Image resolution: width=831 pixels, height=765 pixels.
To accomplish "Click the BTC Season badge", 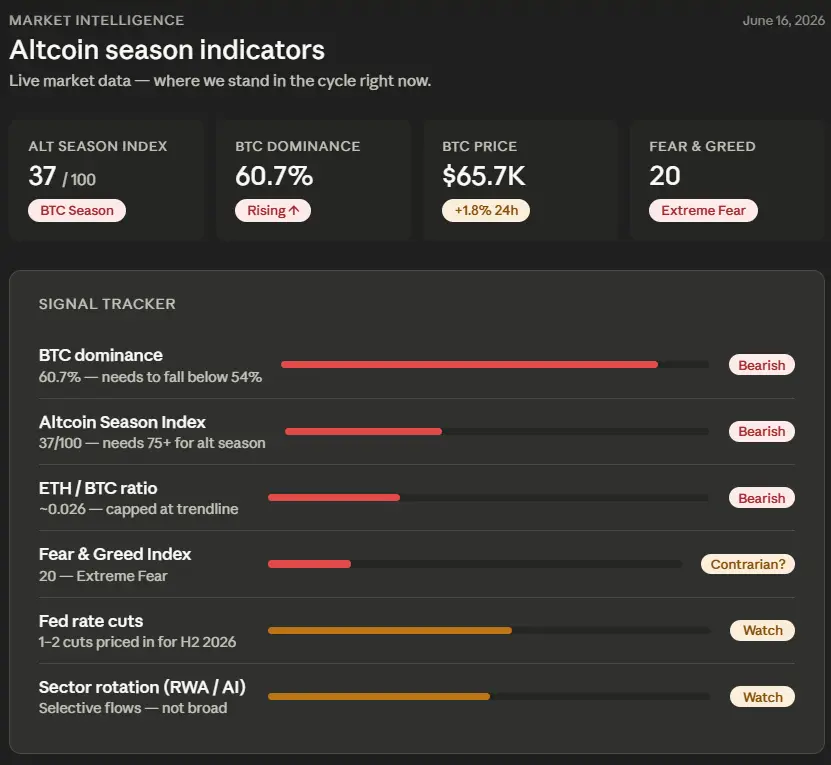I will (x=77, y=210).
